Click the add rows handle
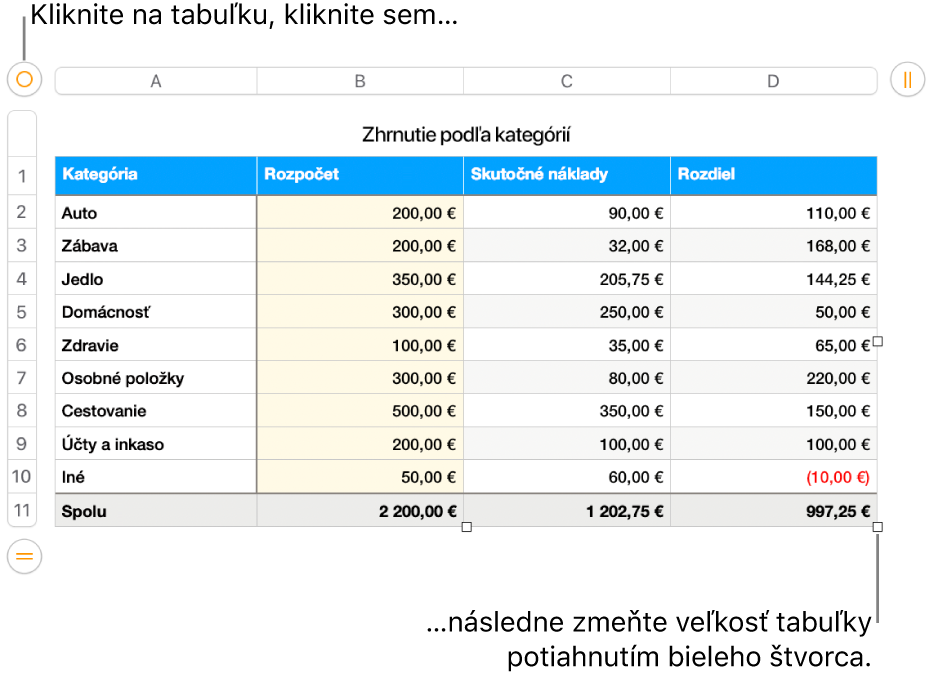This screenshot has width=931, height=684. 24,556
